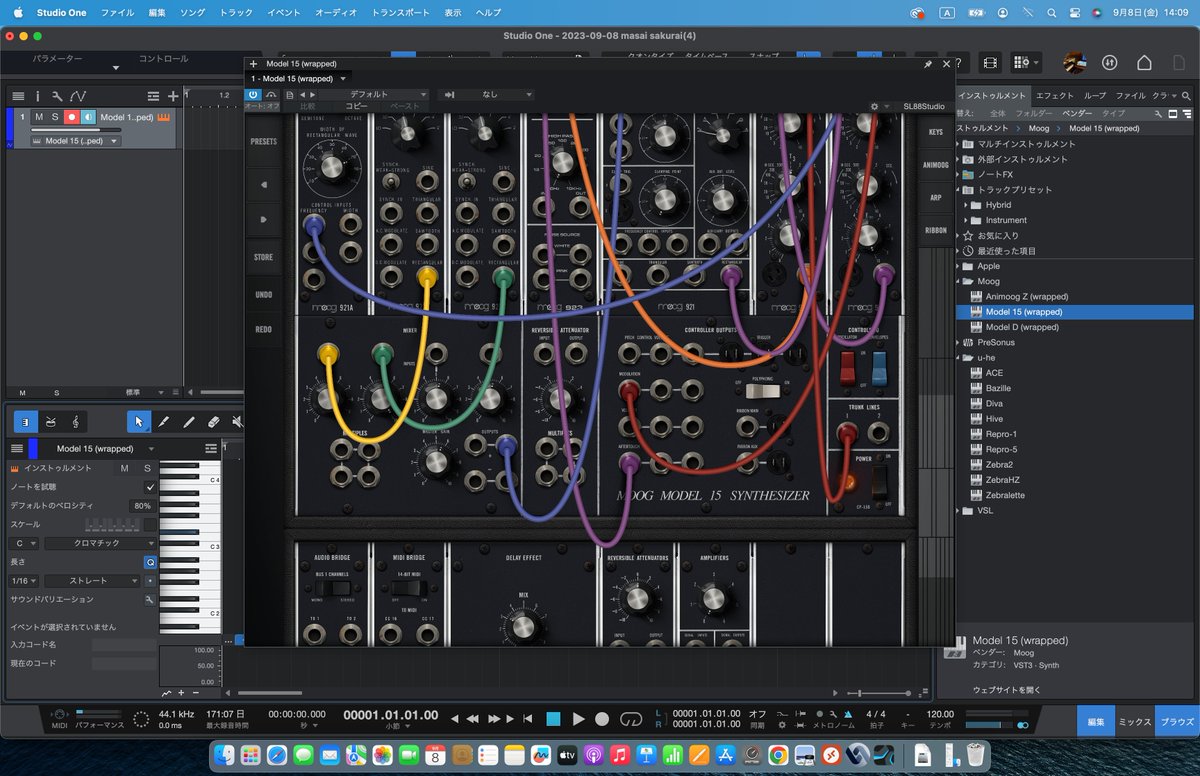Image resolution: width=1200 pixels, height=776 pixels.
Task: Switch to the エフェクト browser tab
Action: (x=1055, y=95)
